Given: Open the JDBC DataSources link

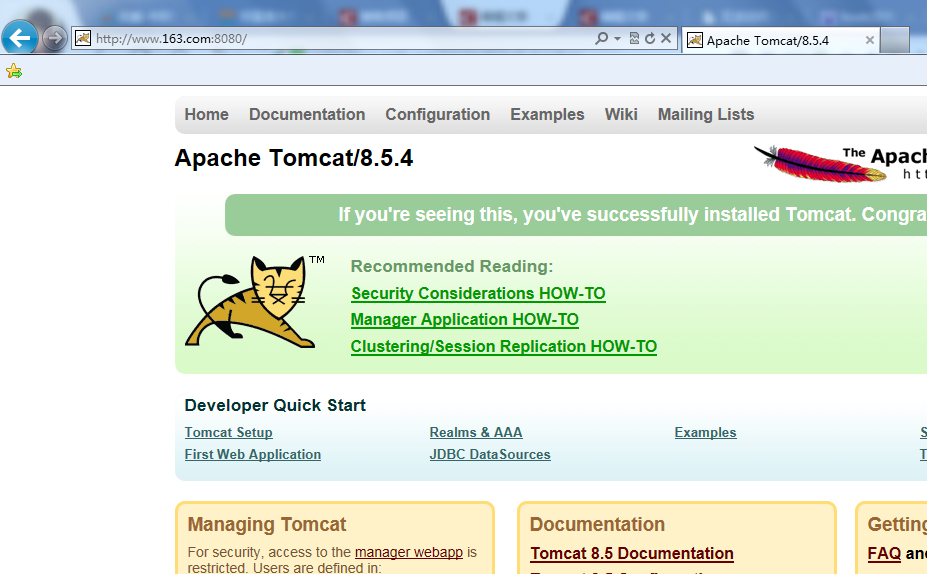Looking at the screenshot, I should coord(490,454).
